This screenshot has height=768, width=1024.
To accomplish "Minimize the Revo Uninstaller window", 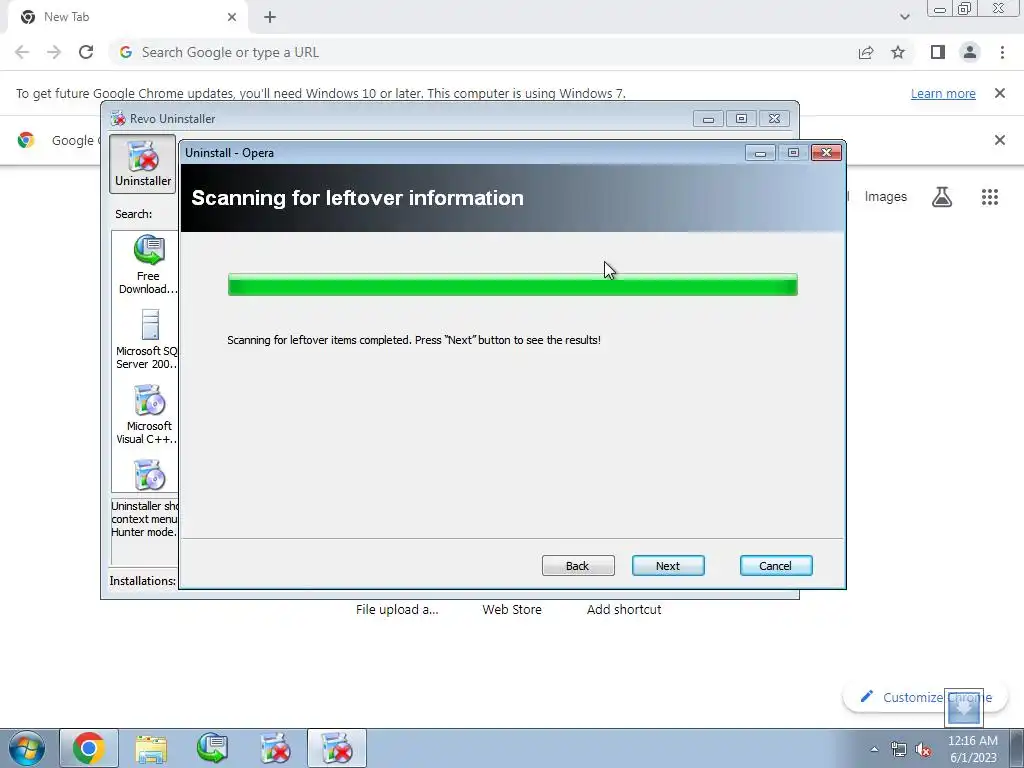I will 708,119.
